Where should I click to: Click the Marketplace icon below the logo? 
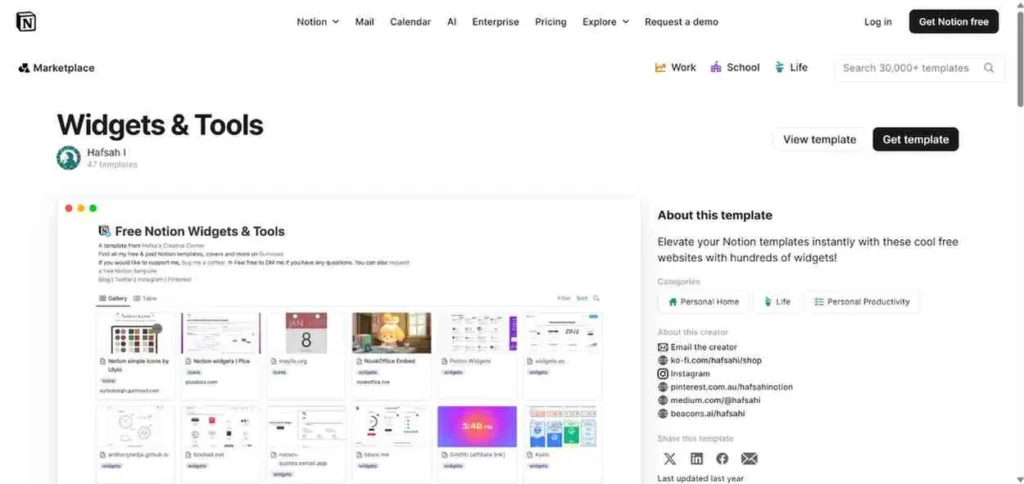pyautogui.click(x=23, y=68)
